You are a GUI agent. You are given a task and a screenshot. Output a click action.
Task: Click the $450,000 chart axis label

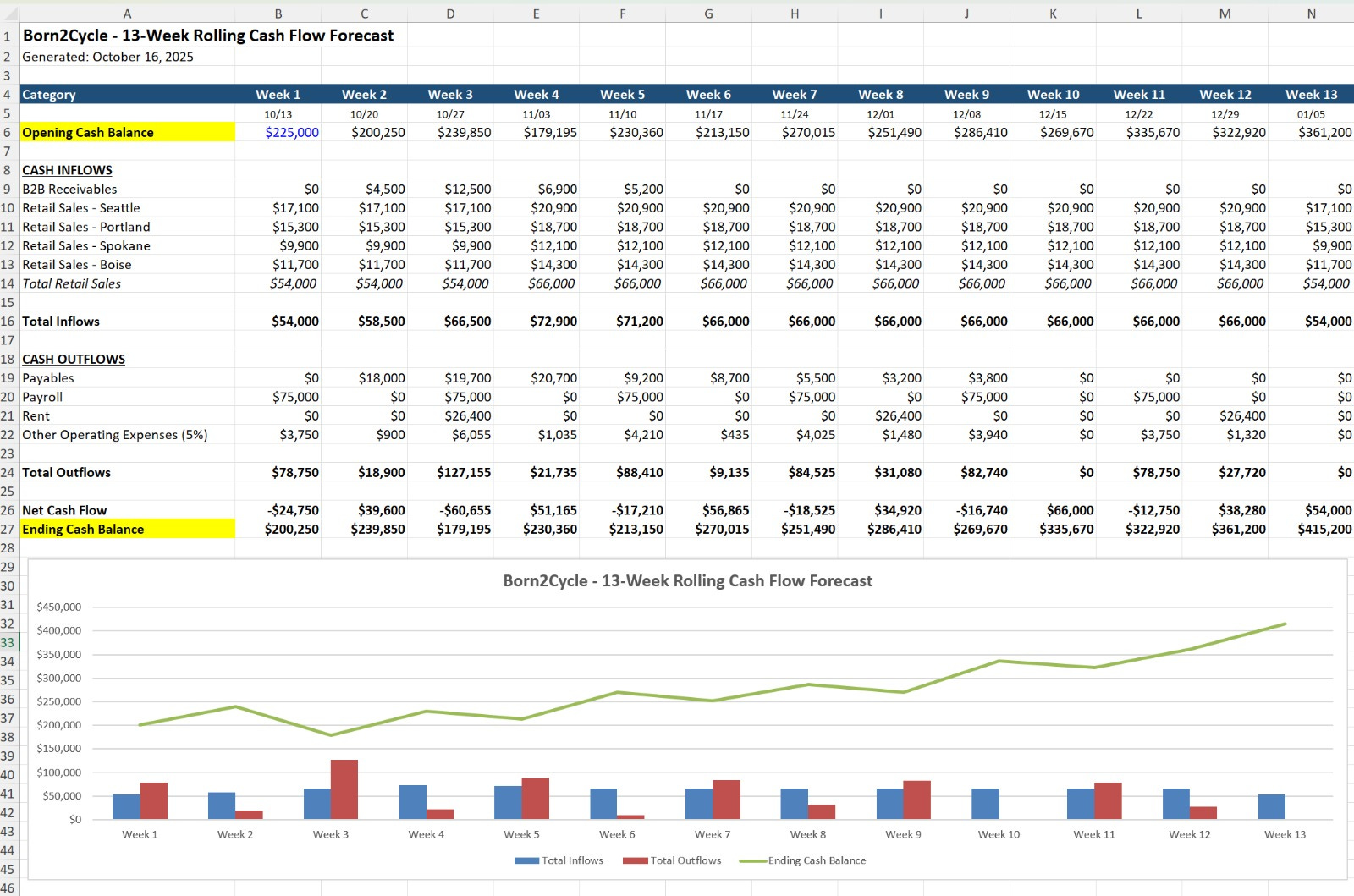pyautogui.click(x=59, y=607)
